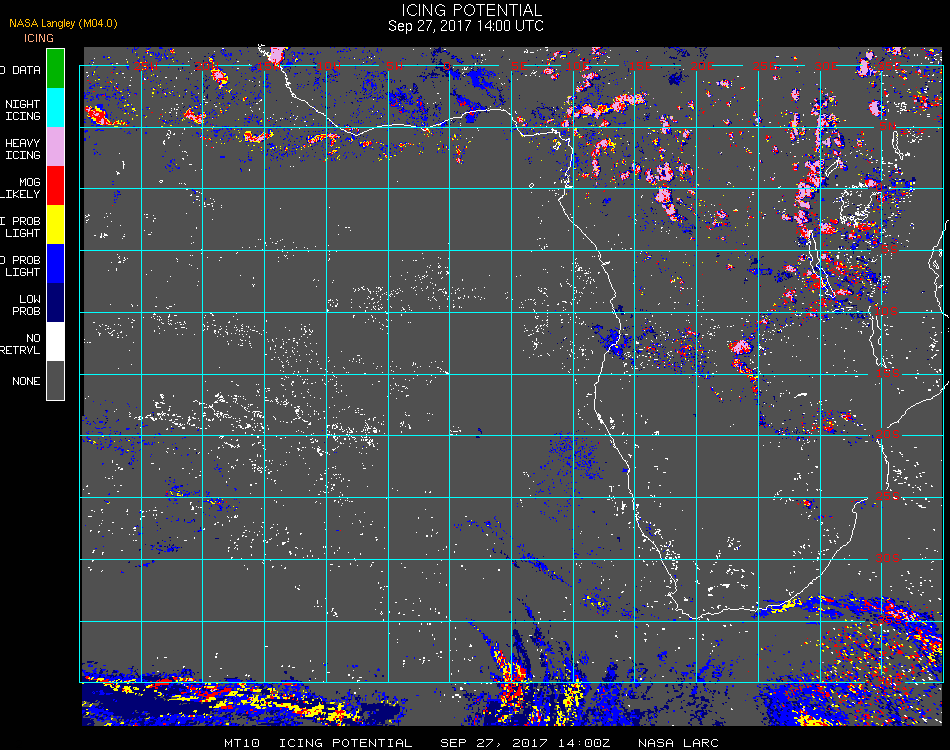Click the '30S' latitude label
The image size is (950, 750).
tap(888, 558)
